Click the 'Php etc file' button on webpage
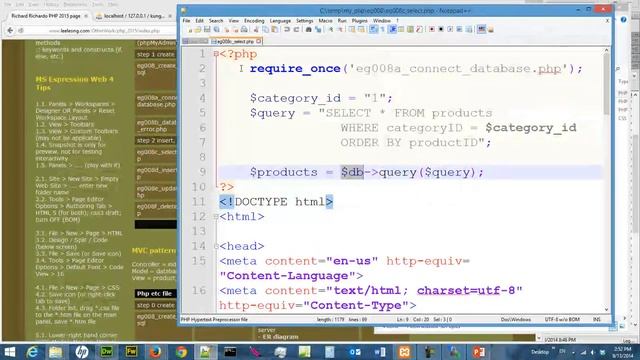This screenshot has width=640, height=360. click(156, 293)
